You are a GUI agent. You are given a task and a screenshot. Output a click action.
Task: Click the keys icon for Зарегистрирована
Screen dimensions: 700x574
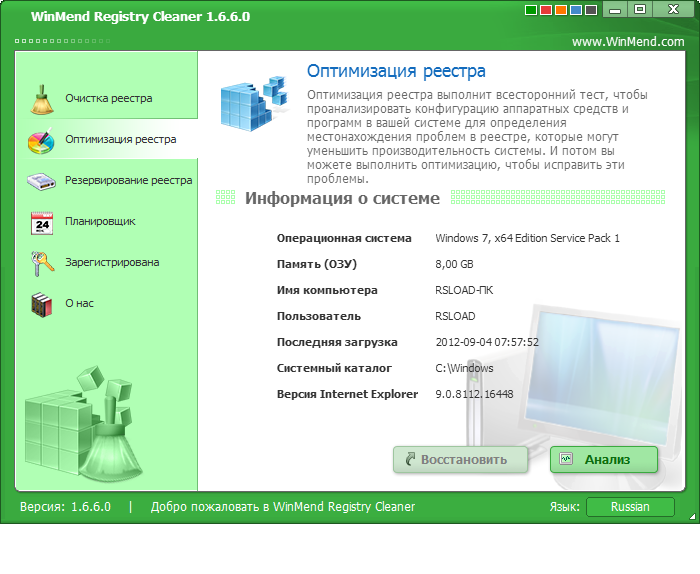point(42,263)
